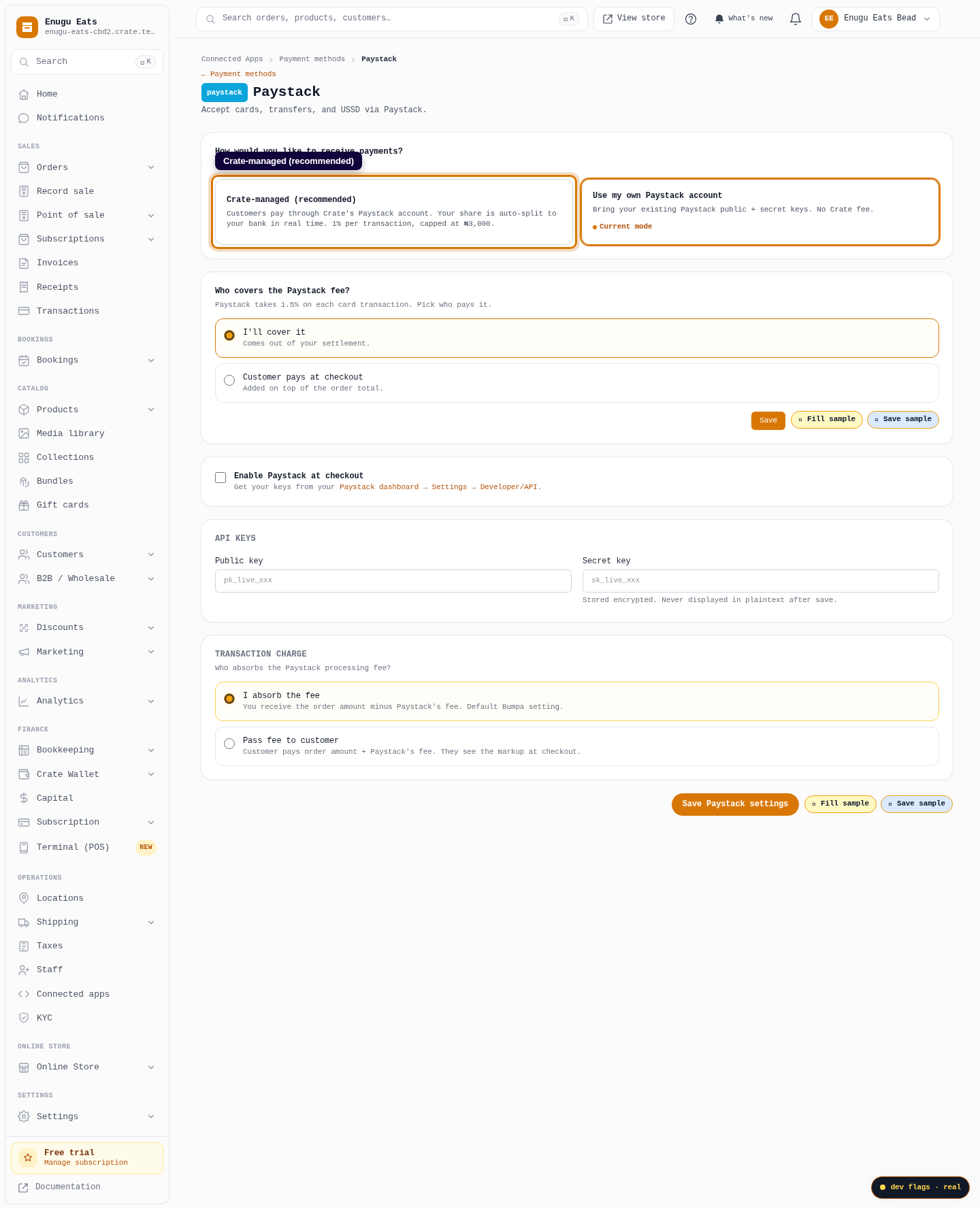The width and height of the screenshot is (980, 1209).
Task: Click the notification bell in top bar
Action: [796, 19]
